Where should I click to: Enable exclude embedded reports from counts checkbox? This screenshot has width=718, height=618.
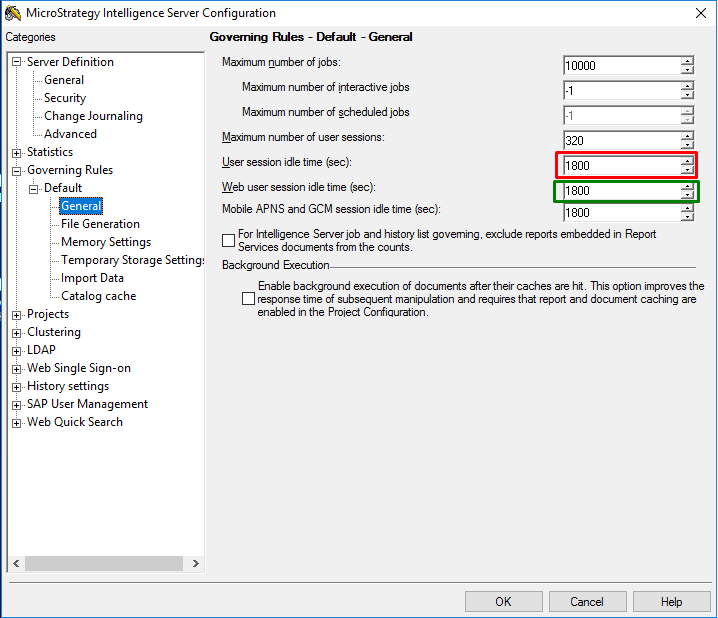point(228,240)
